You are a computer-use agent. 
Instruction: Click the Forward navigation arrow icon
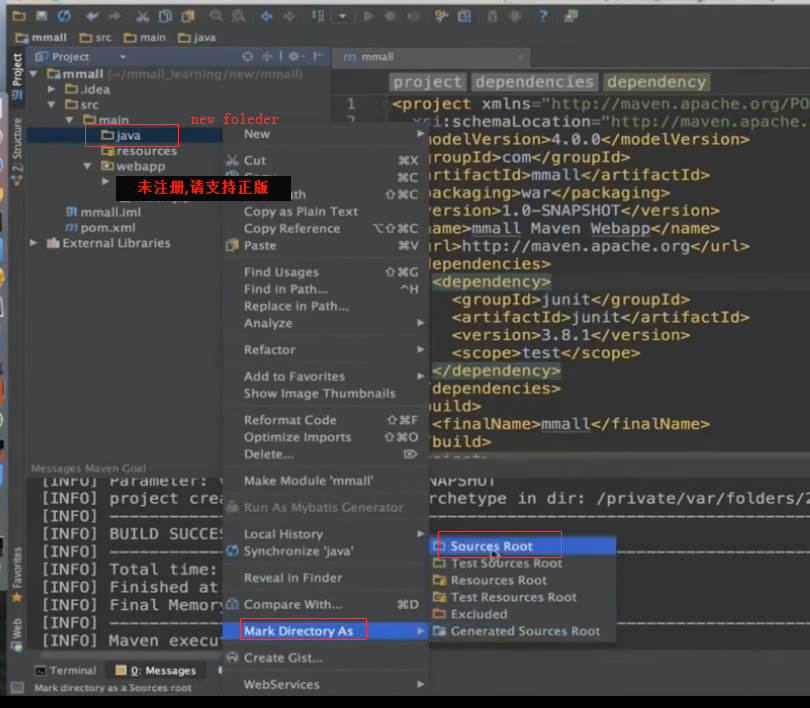click(289, 17)
